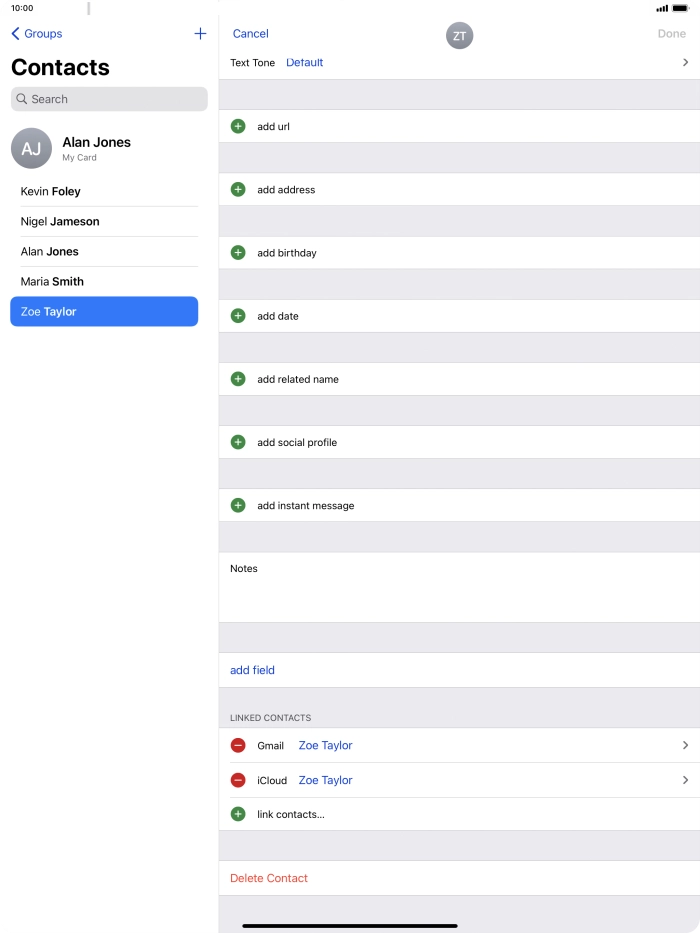Tap green plus beside add address
700x933 pixels.
[238, 190]
